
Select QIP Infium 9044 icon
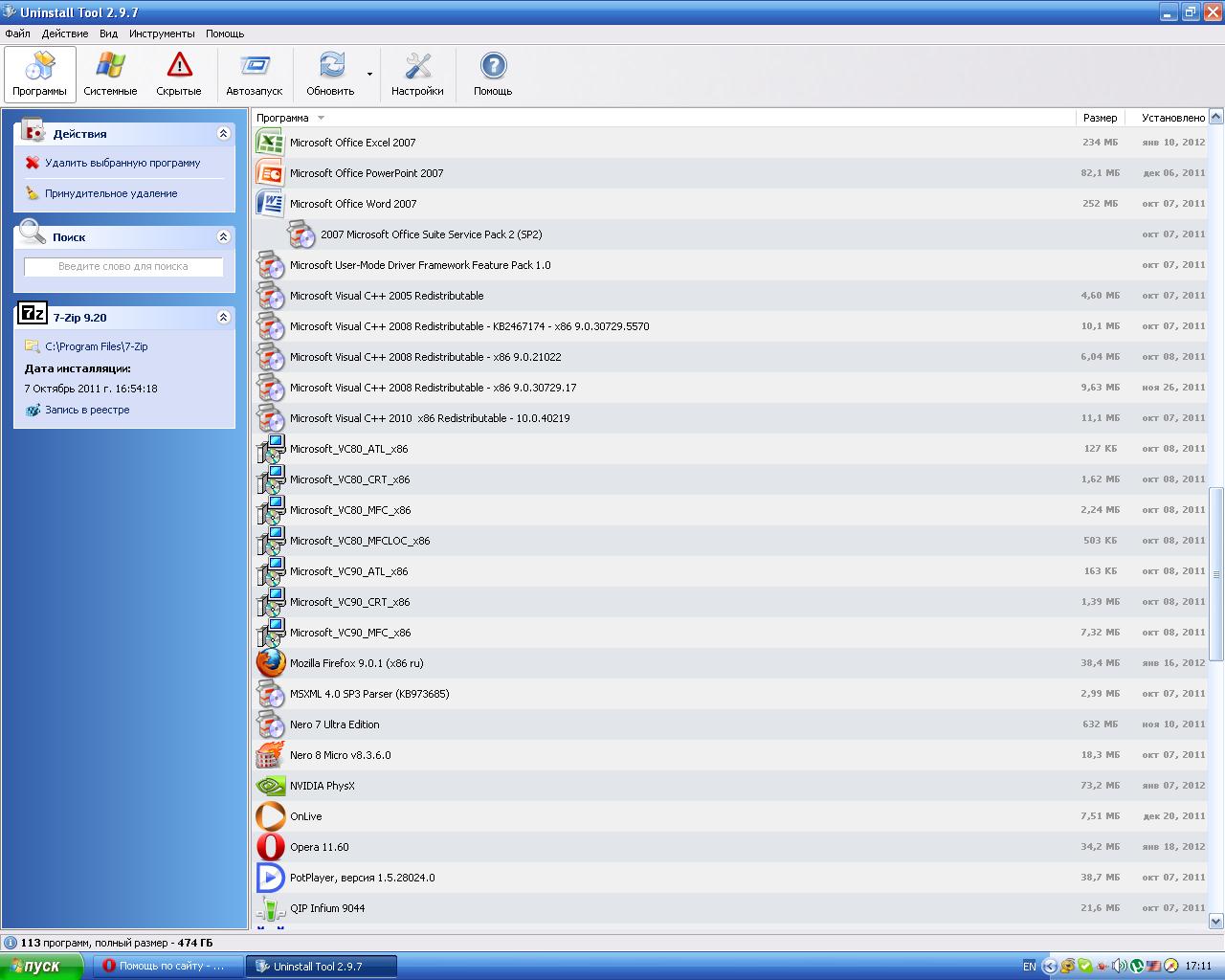271,908
